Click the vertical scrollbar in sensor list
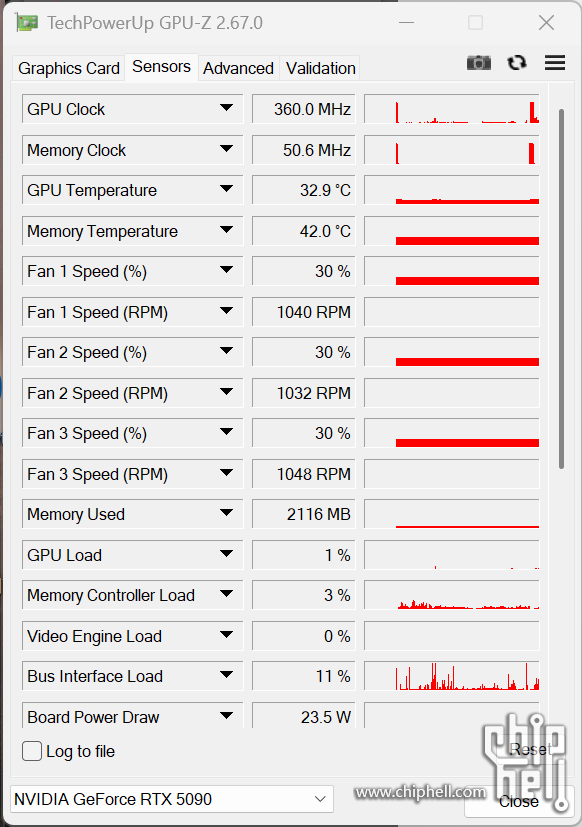This screenshot has width=582, height=827. coord(561,289)
